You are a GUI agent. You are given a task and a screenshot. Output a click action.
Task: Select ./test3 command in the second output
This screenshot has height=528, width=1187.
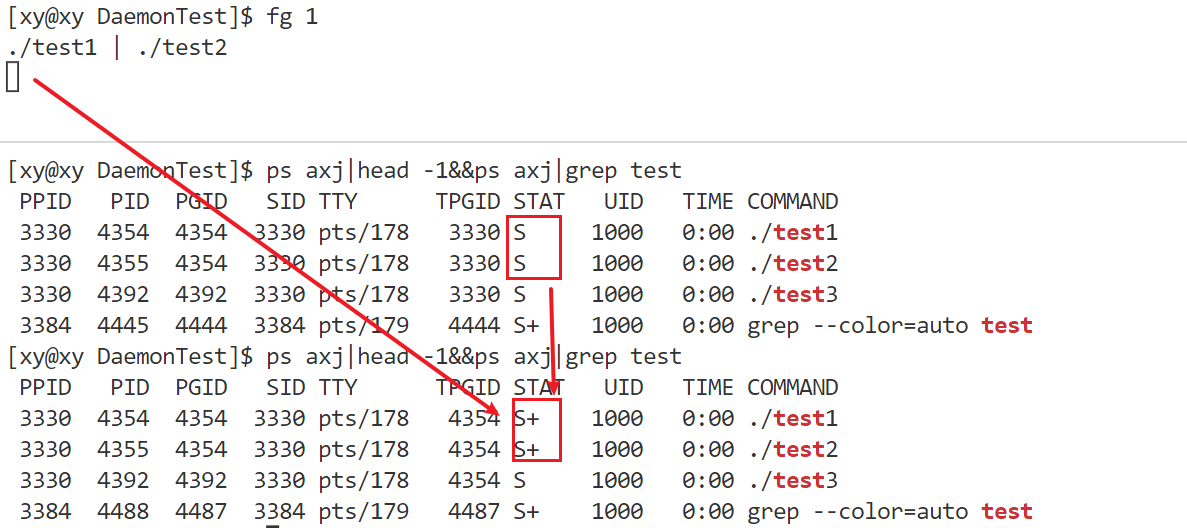793,481
